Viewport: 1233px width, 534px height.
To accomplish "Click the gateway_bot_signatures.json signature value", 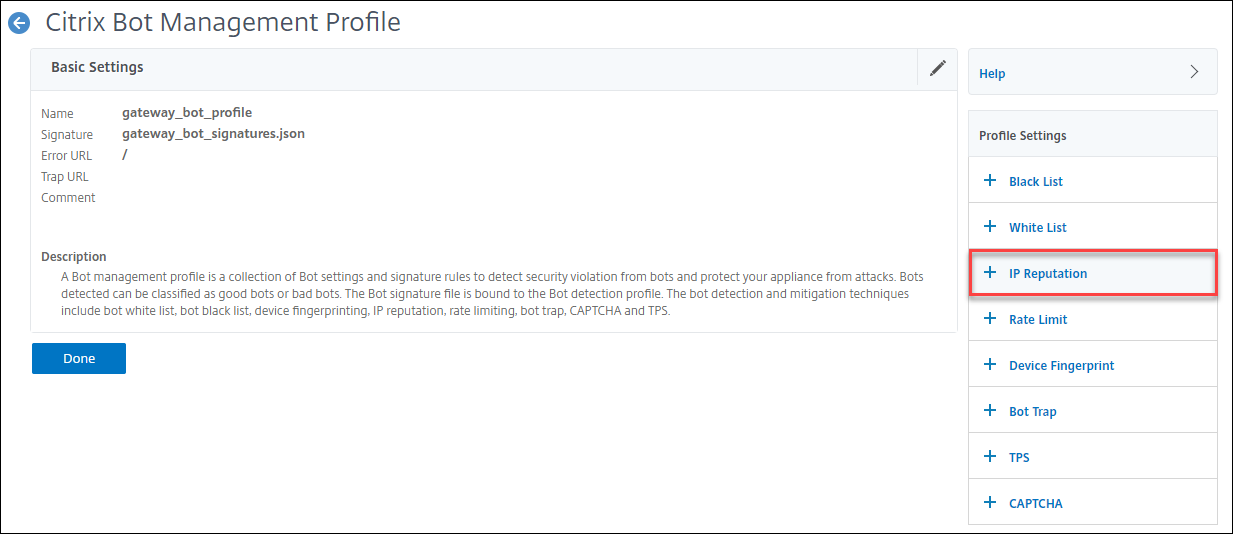I will pos(213,134).
